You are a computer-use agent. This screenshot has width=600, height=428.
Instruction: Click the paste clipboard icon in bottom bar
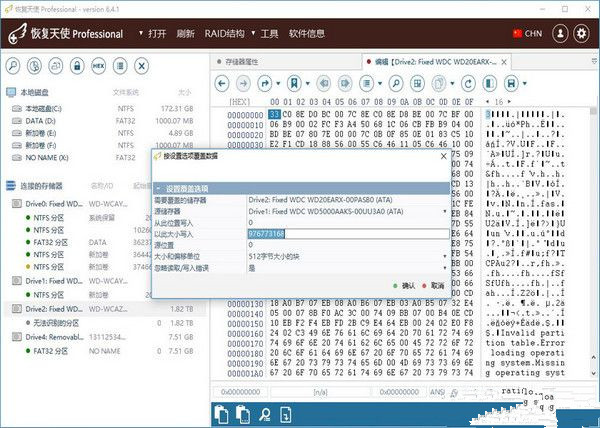tap(243, 415)
